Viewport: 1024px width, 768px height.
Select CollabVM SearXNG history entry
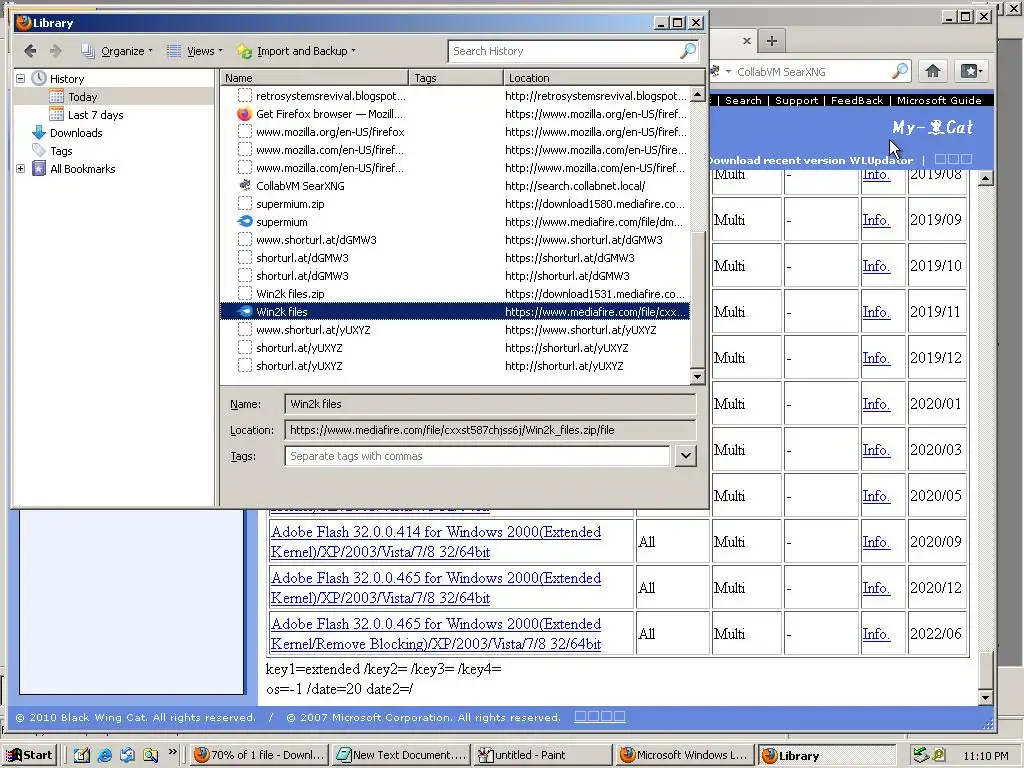[x=455, y=185]
